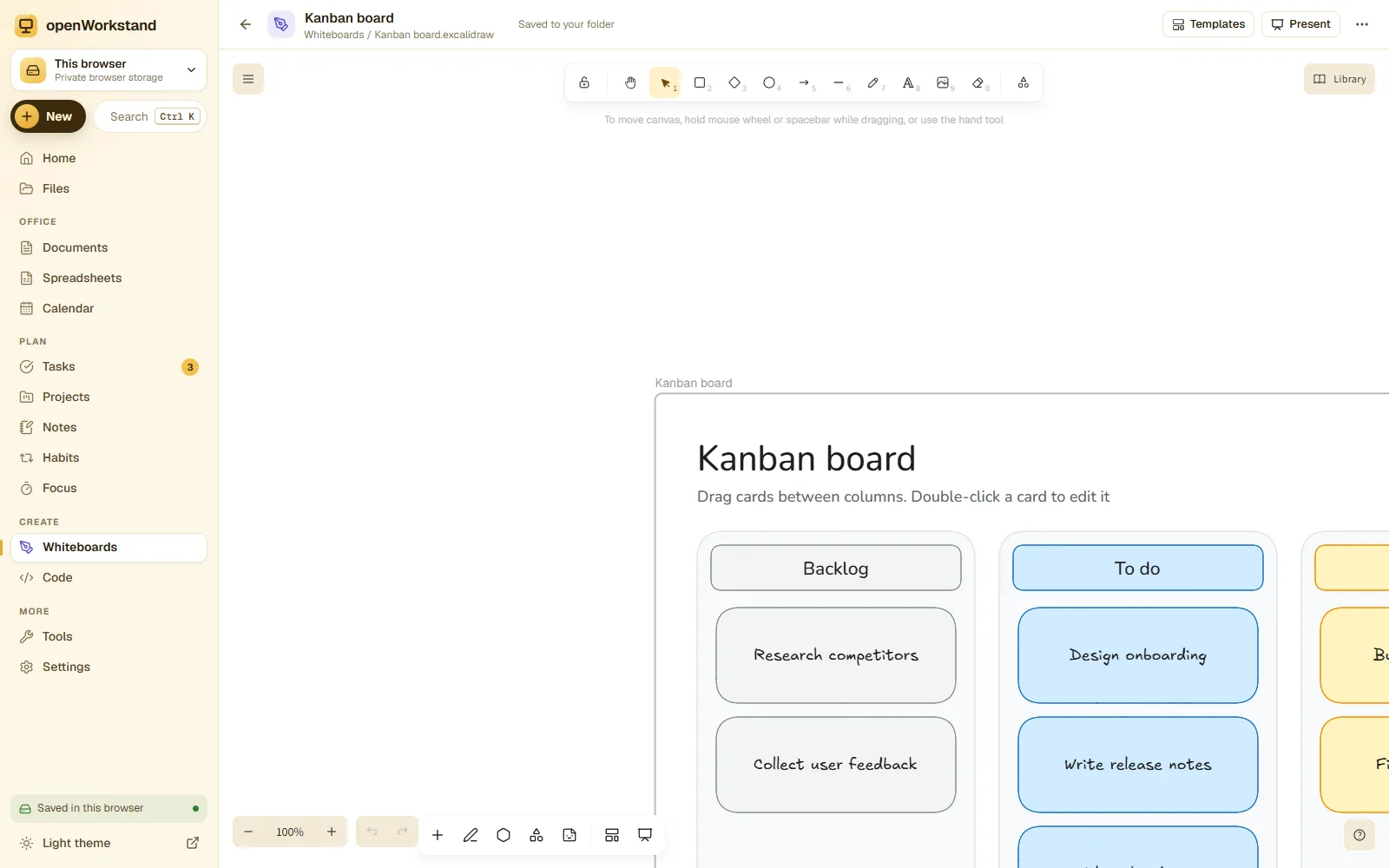The width and height of the screenshot is (1389, 868).
Task: Select the Research competitors card
Action: click(836, 655)
